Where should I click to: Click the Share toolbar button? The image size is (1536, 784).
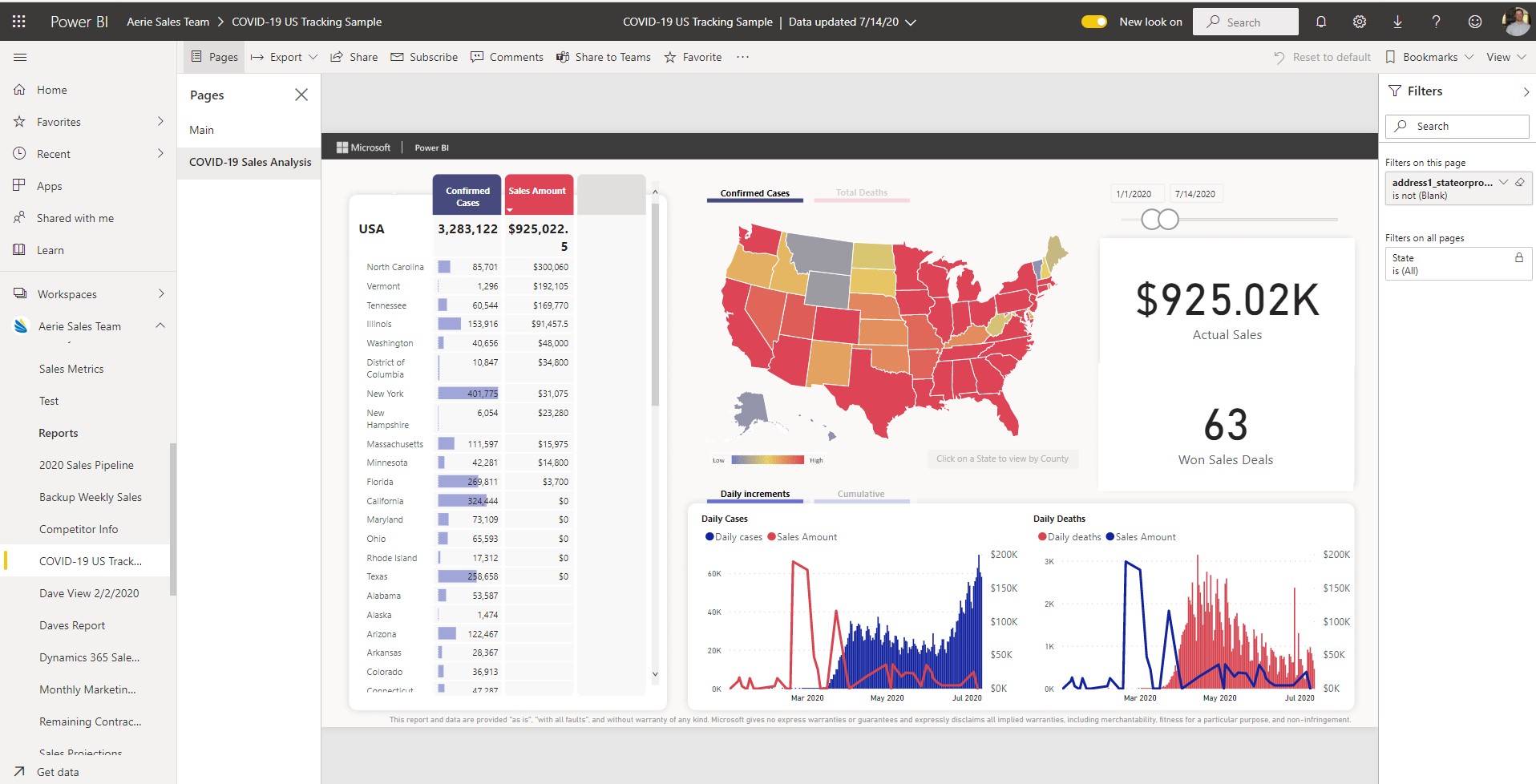coord(354,57)
